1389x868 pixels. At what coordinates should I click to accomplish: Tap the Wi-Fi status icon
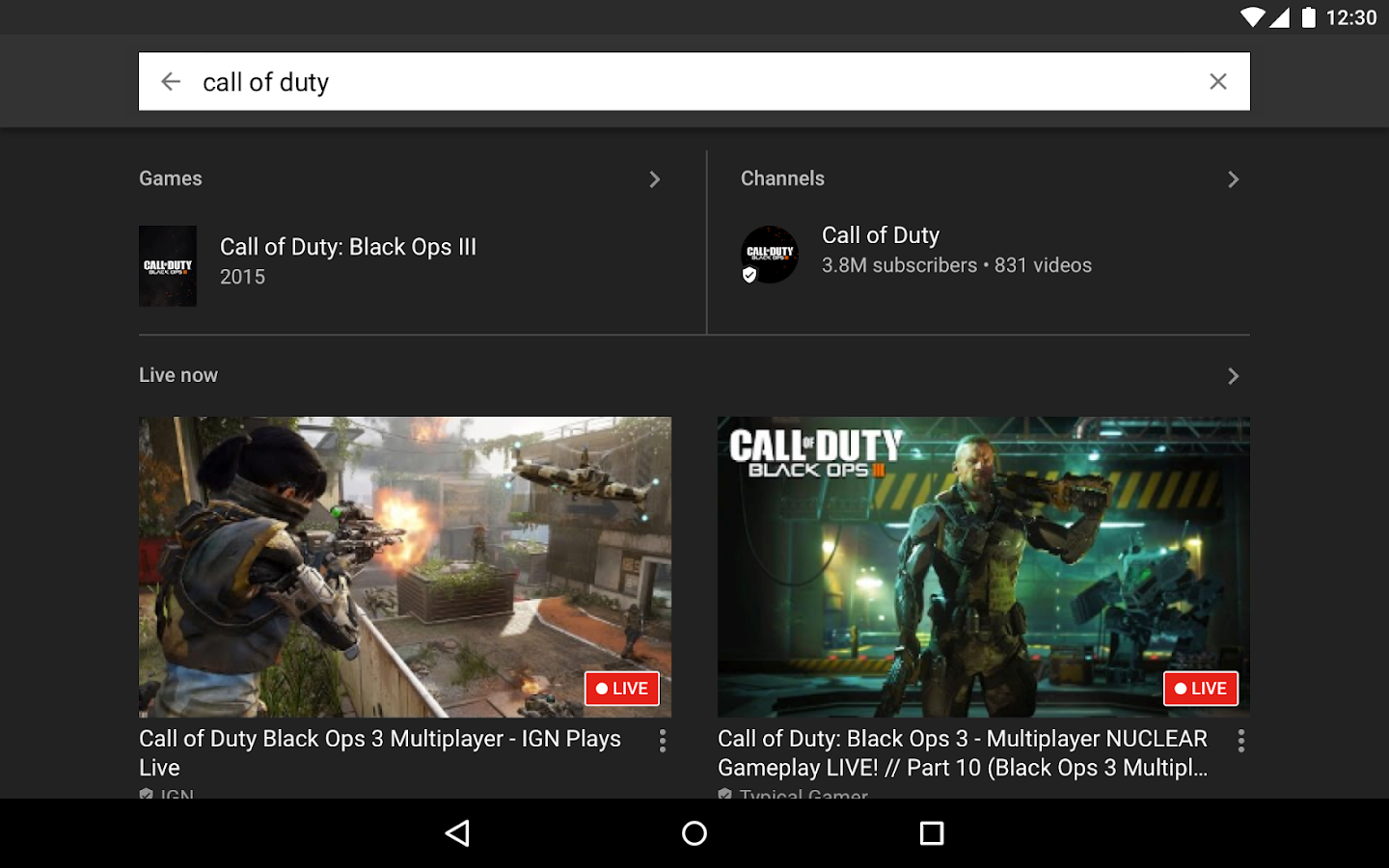click(x=1252, y=17)
